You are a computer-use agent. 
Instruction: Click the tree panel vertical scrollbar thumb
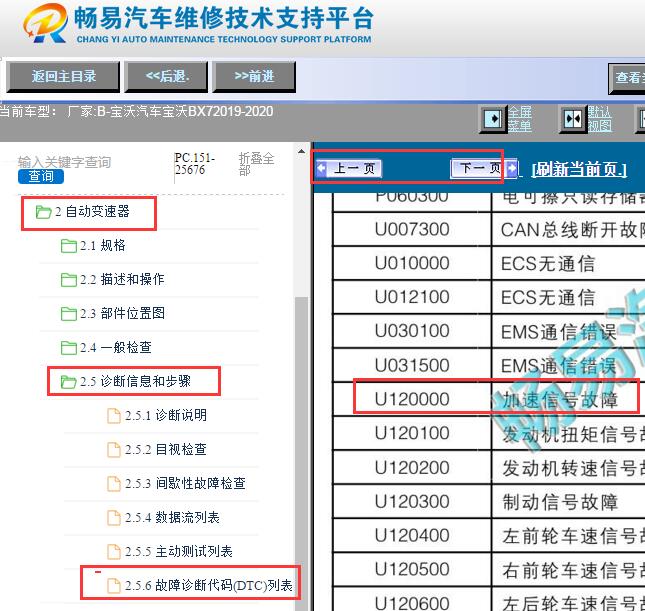point(302,453)
